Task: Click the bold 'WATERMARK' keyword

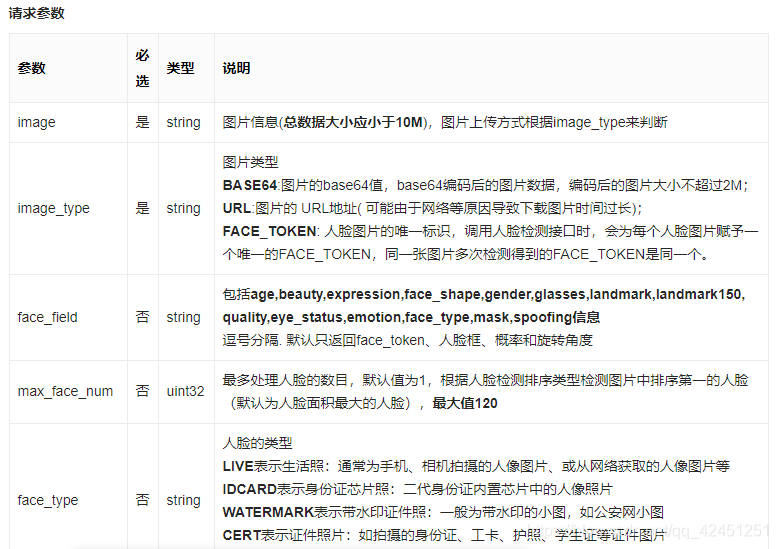Action: click(x=268, y=512)
